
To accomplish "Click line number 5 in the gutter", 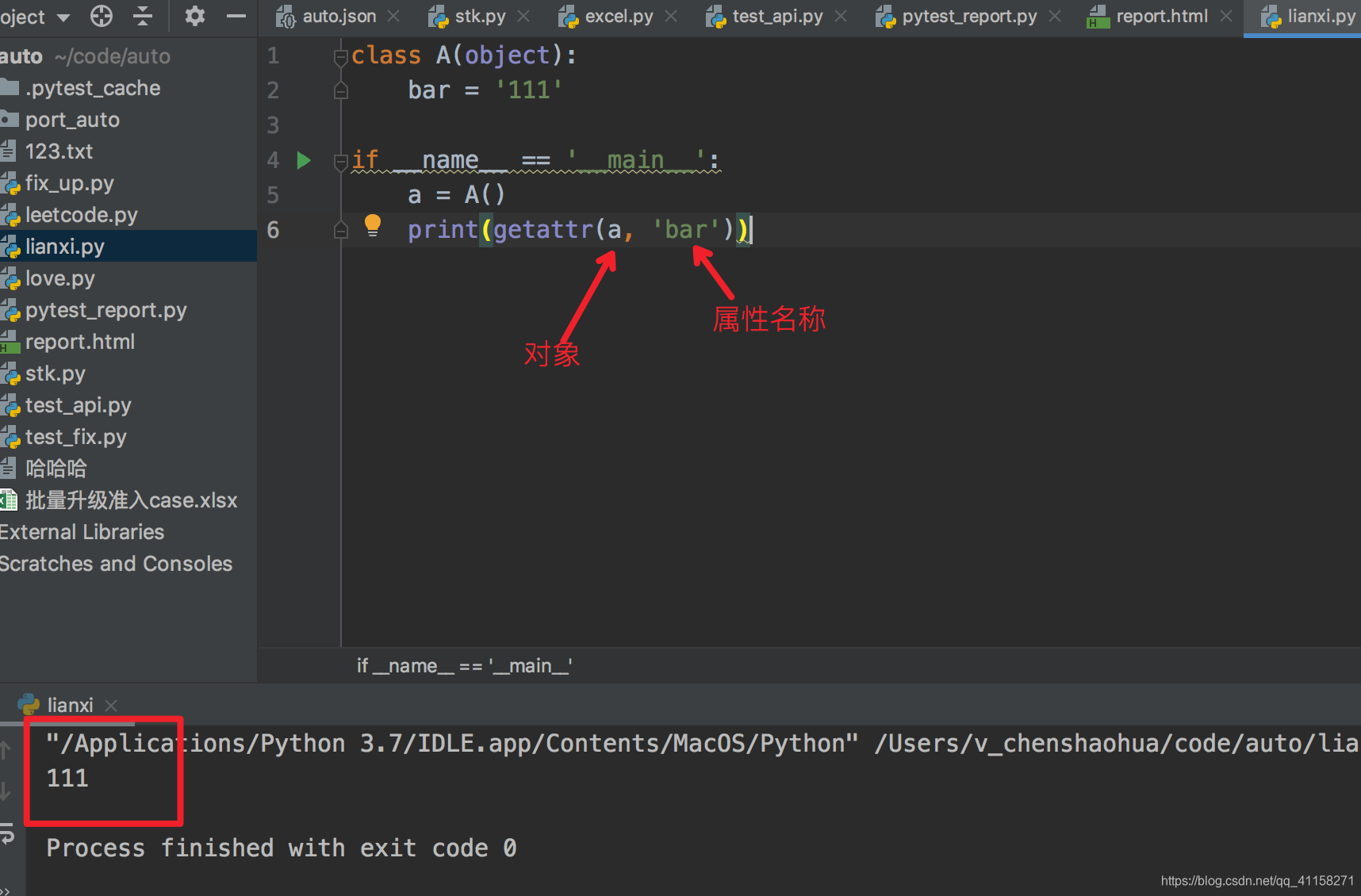I will (x=273, y=195).
